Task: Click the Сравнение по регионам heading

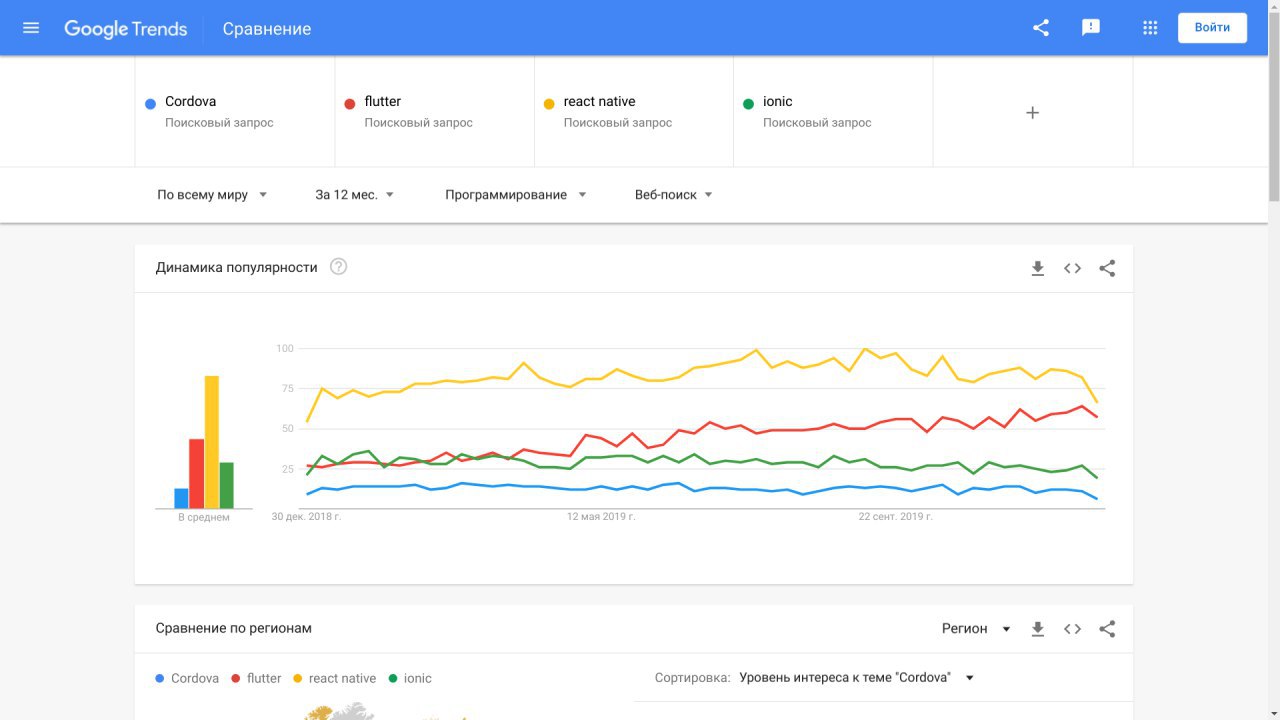Action: tap(234, 628)
